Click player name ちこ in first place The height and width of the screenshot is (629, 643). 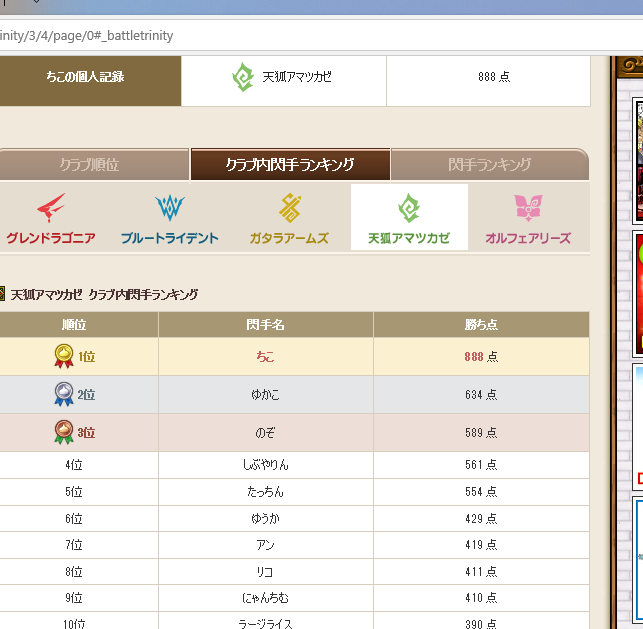point(265,356)
